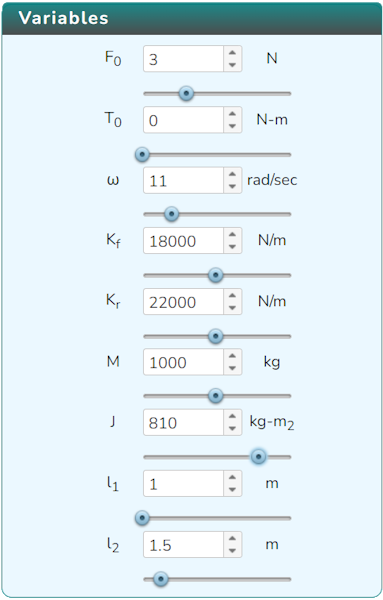
Task: Increase the Kr stiffness value
Action: coord(232,296)
